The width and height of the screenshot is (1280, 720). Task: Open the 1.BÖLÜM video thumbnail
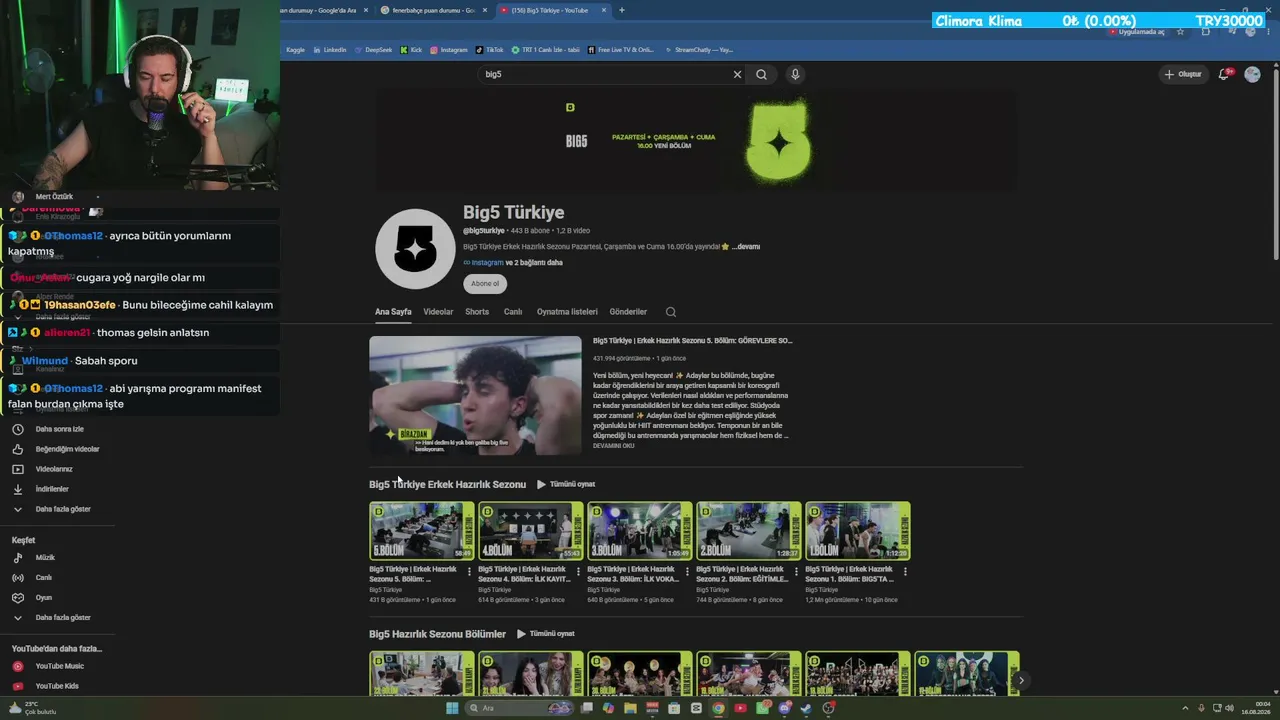(x=858, y=531)
